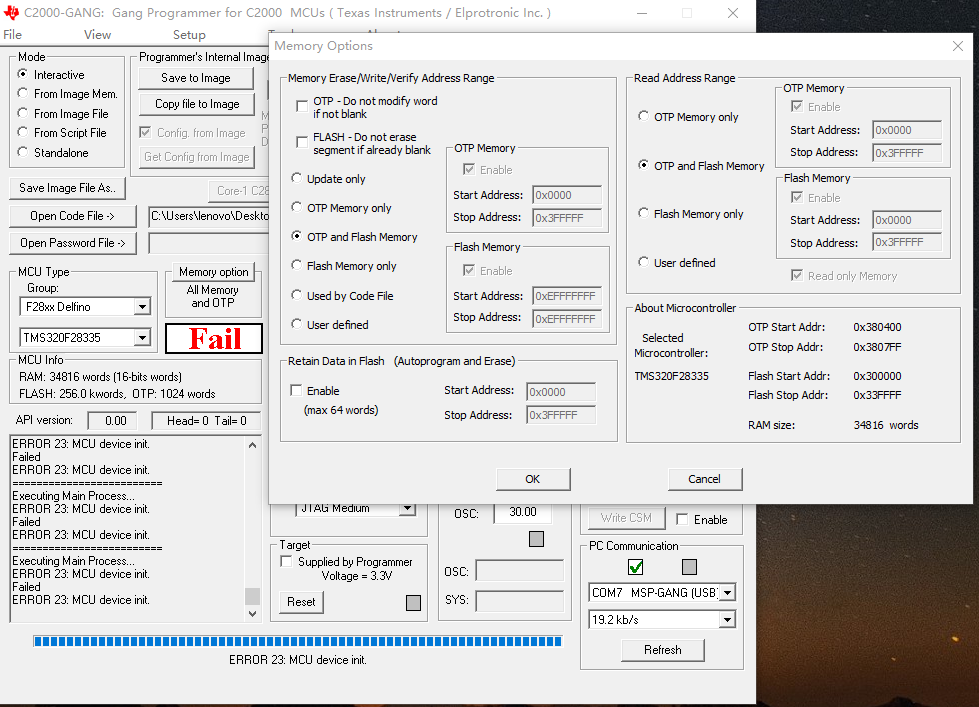Cancel the Memory Options dialog
The height and width of the screenshot is (707, 979).
(x=705, y=479)
